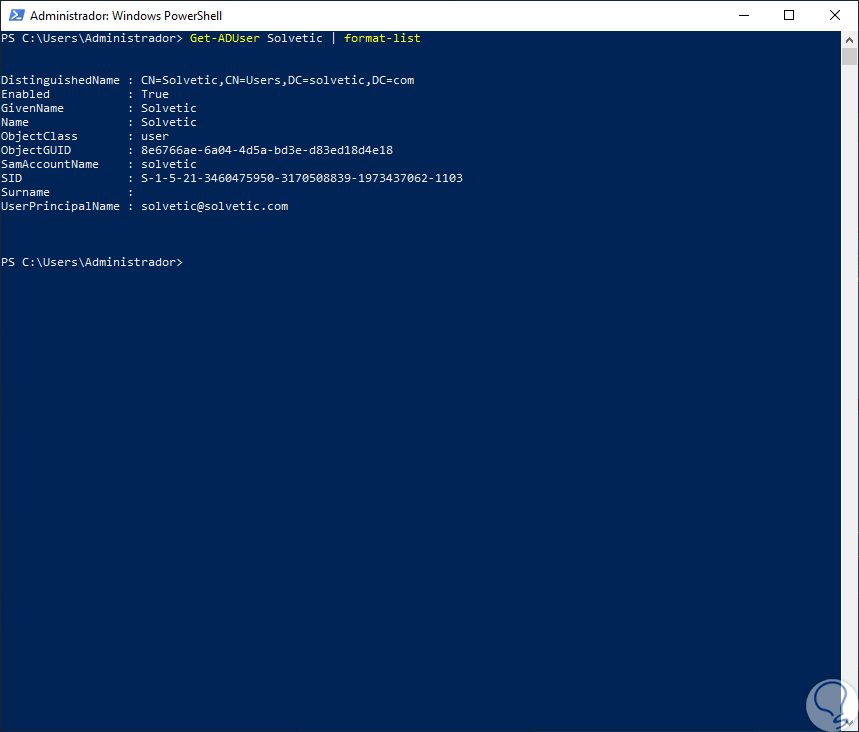Close the Windows PowerShell window
Viewport: 859px width, 732px height.
(x=835, y=15)
